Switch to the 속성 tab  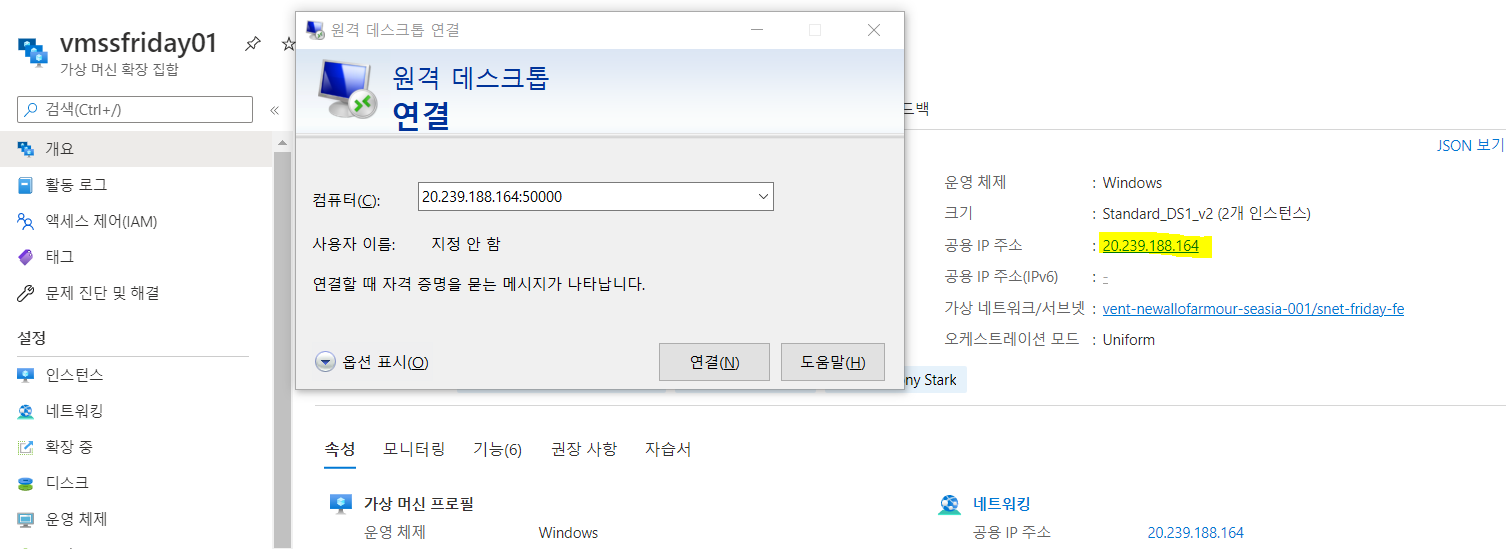point(339,449)
